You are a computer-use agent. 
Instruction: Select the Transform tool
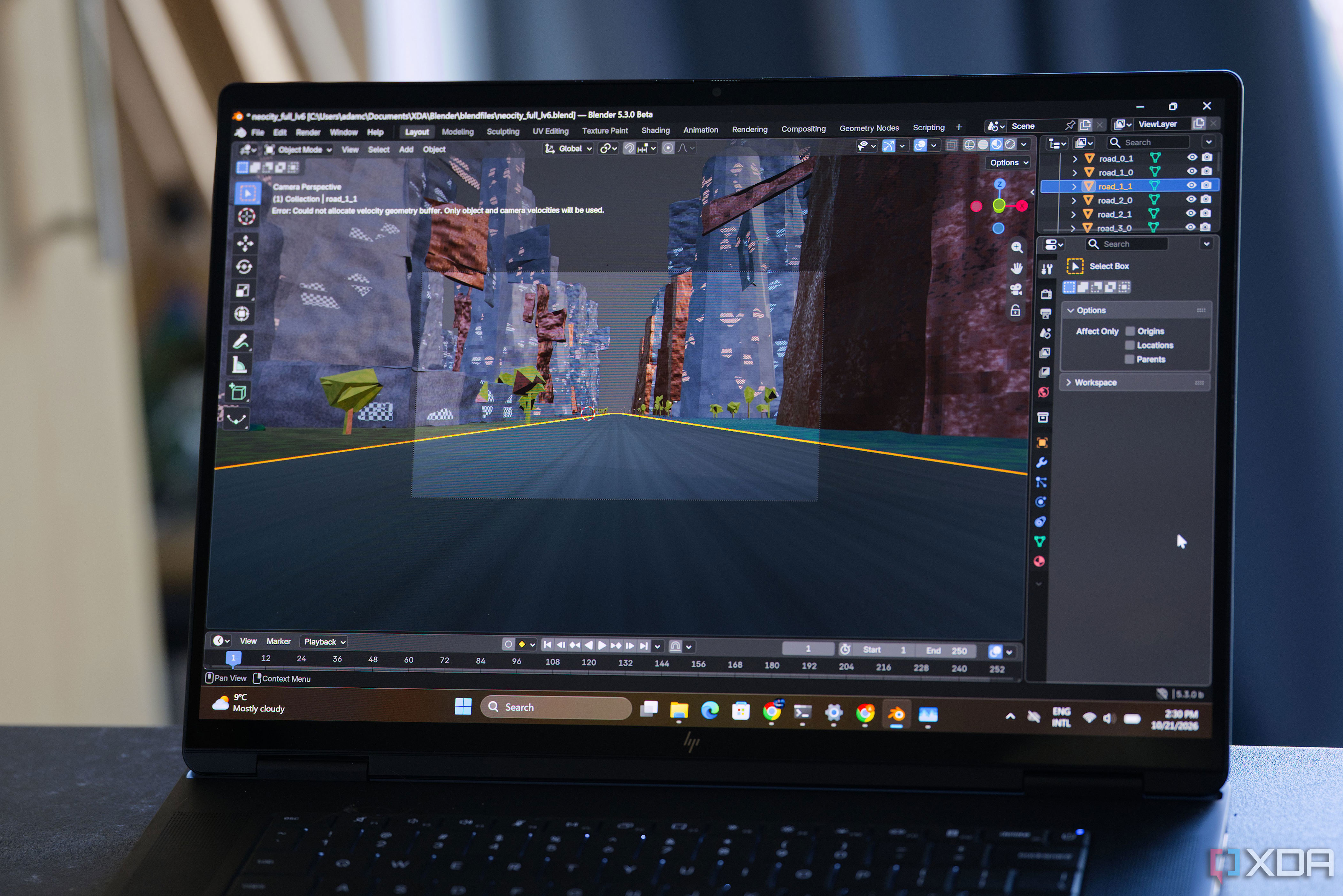(x=242, y=314)
